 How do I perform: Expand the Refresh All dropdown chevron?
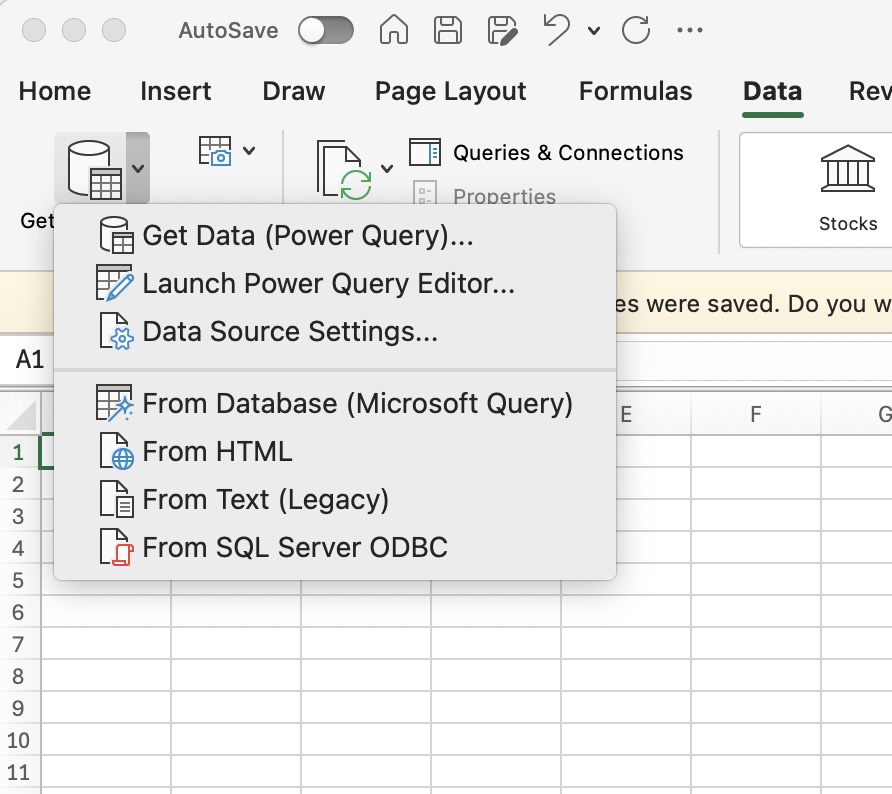[x=387, y=168]
